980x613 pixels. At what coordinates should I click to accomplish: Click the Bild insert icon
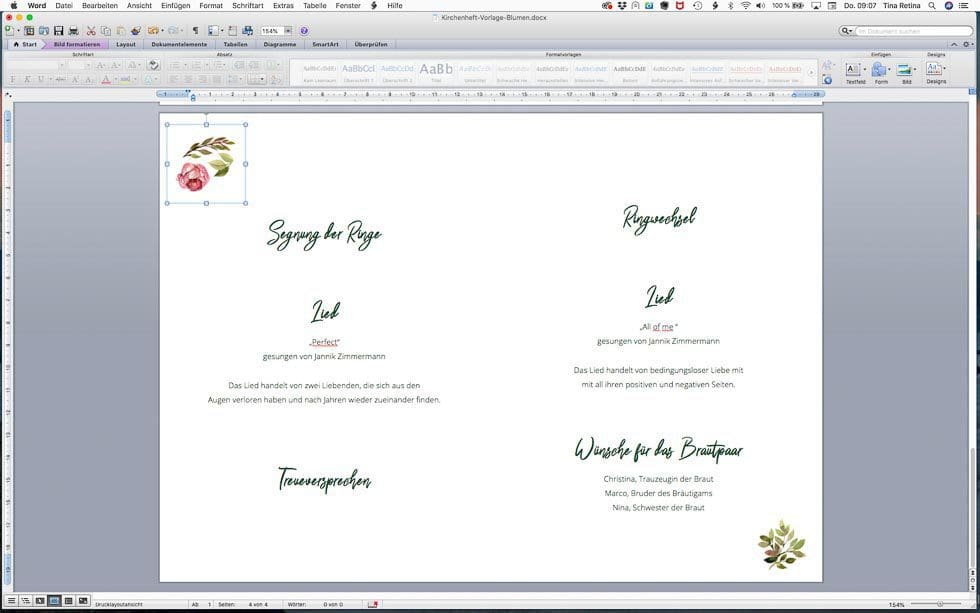(x=906, y=71)
